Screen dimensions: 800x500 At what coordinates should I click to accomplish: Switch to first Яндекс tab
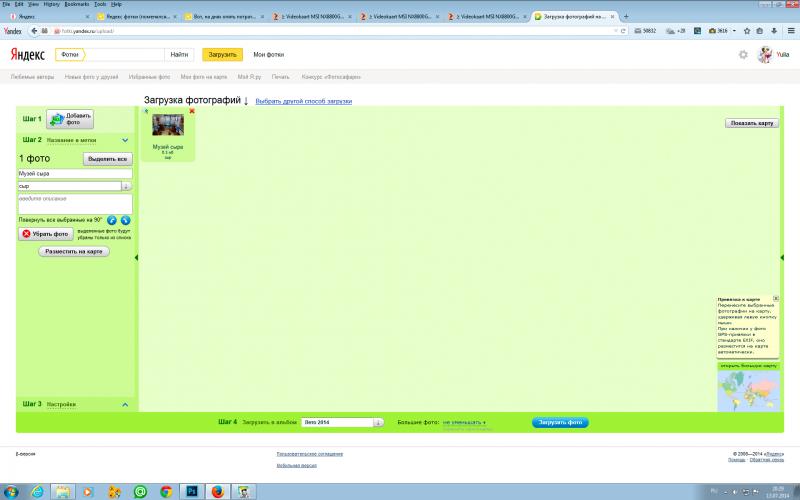click(x=48, y=16)
